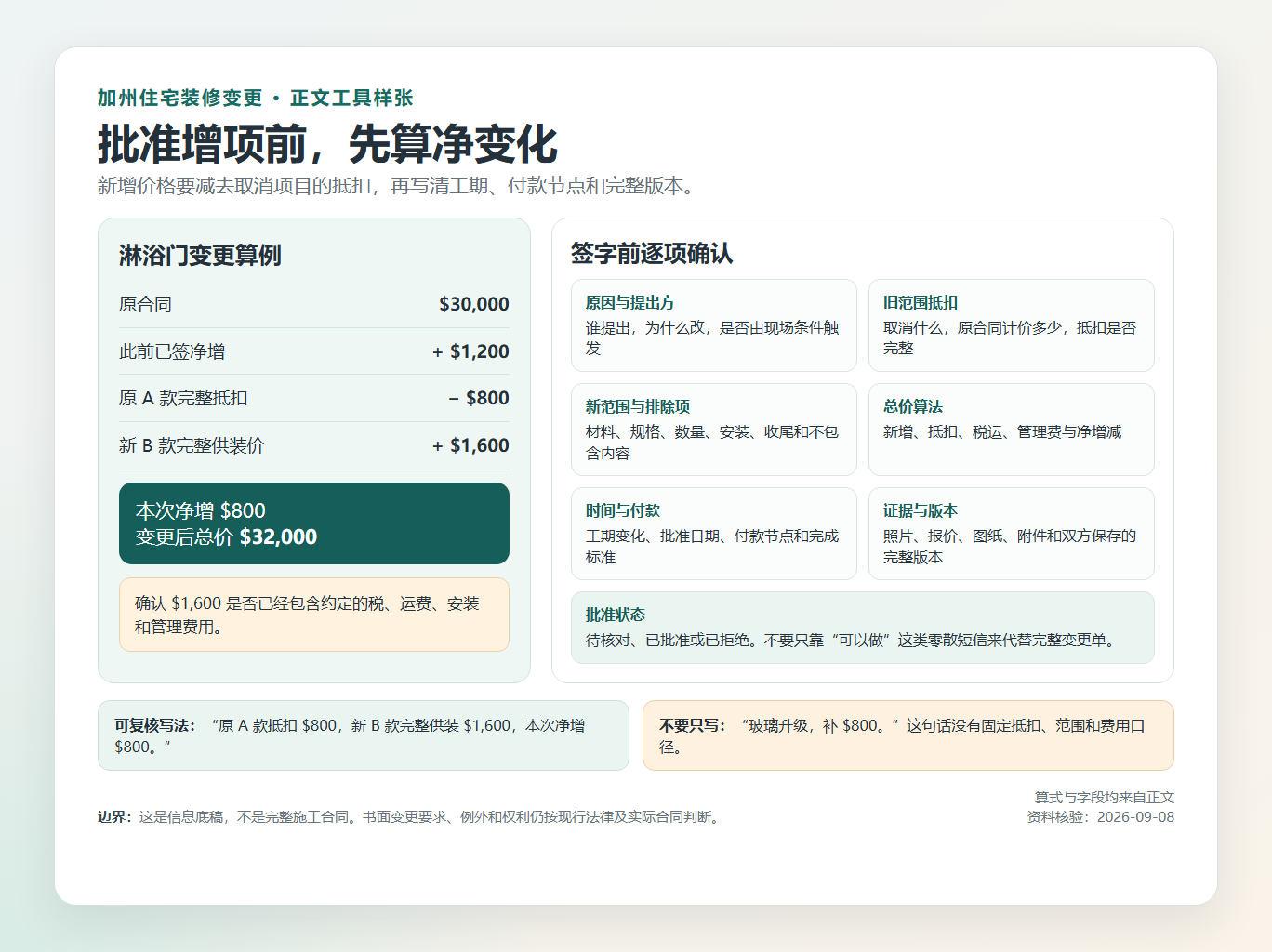Click the 证据与版本 card

1012,534
